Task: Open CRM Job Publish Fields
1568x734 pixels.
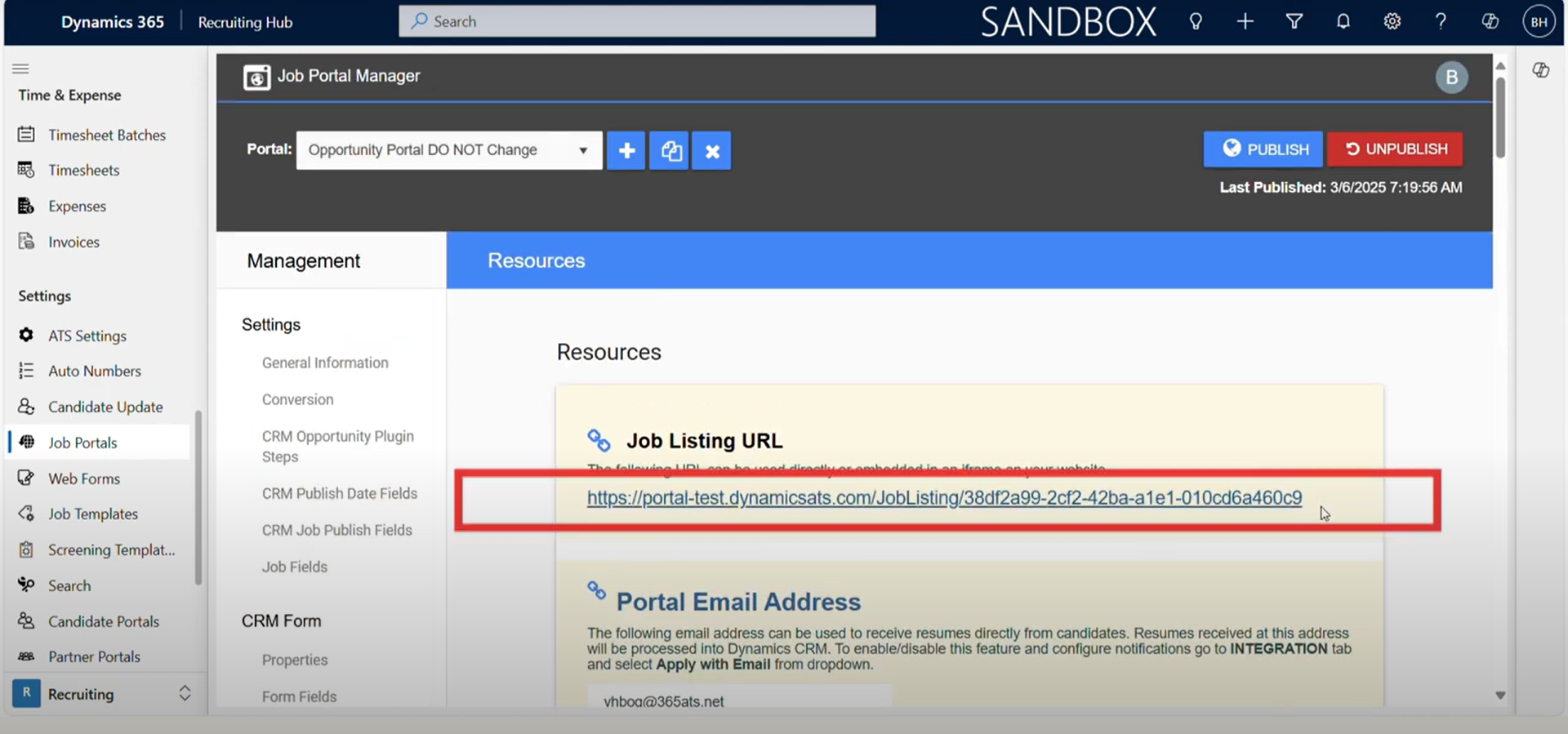Action: (x=337, y=530)
